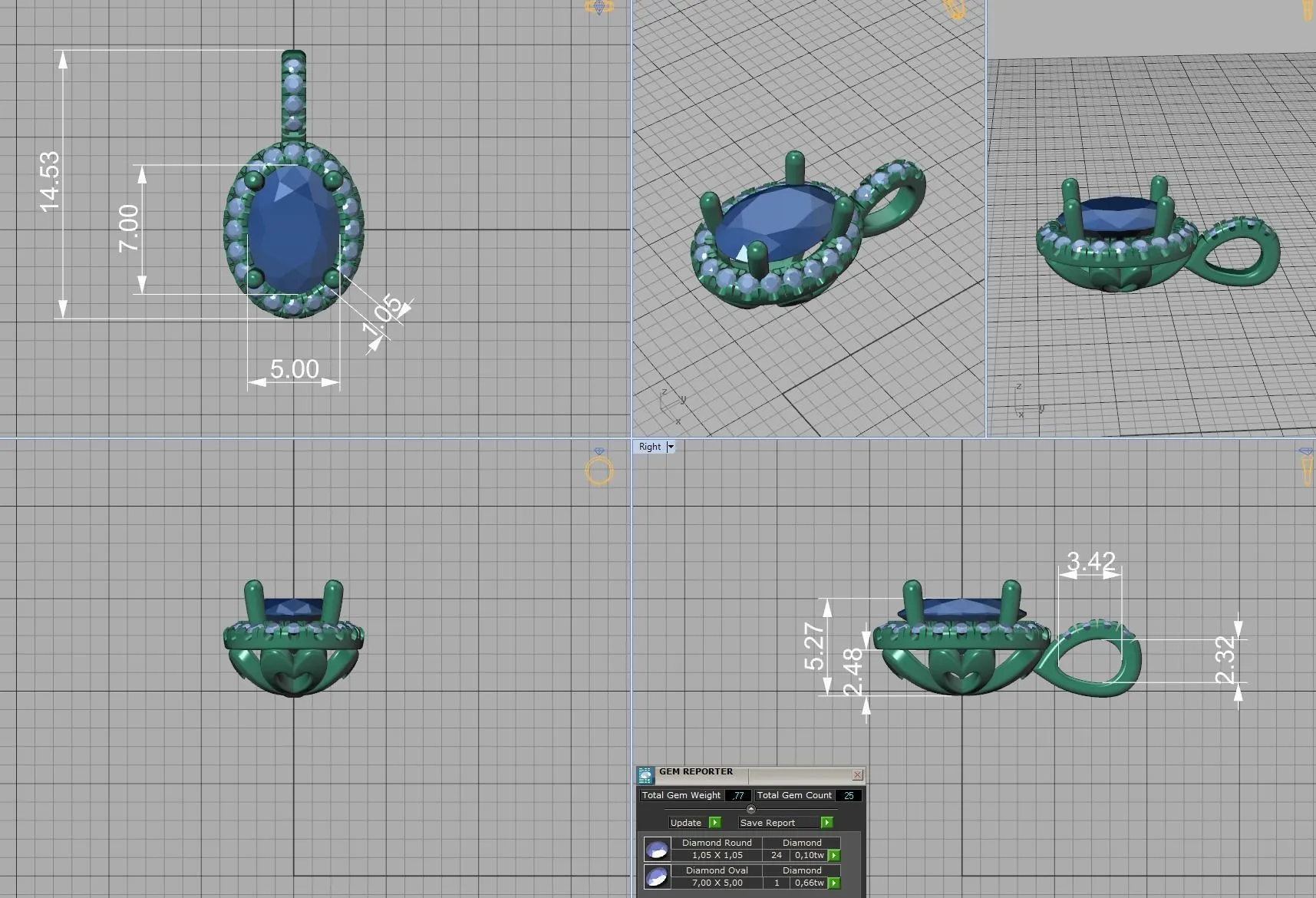
Task: Click the Total Gem Weight value field
Action: click(x=737, y=795)
